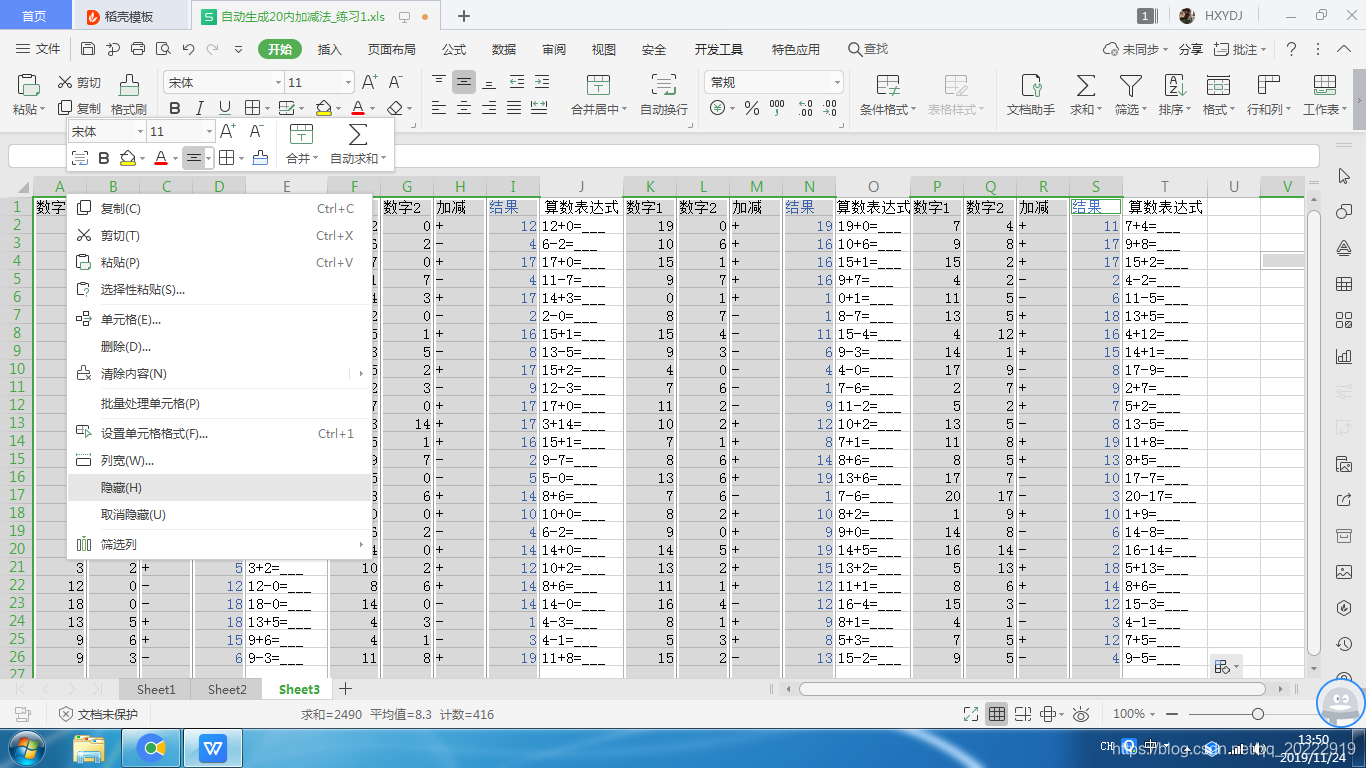Click the Print icon in quick access bar
Screen dimensions: 1366x768
[x=138, y=49]
